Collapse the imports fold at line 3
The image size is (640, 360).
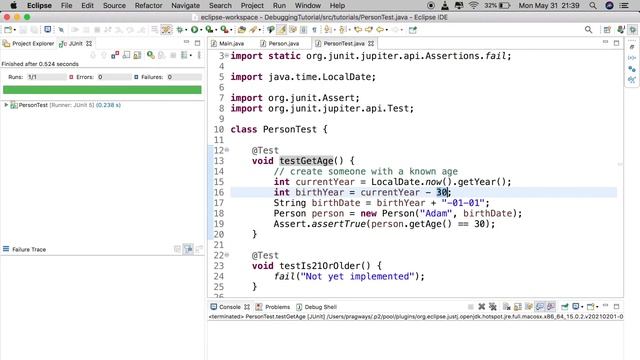tap(227, 56)
